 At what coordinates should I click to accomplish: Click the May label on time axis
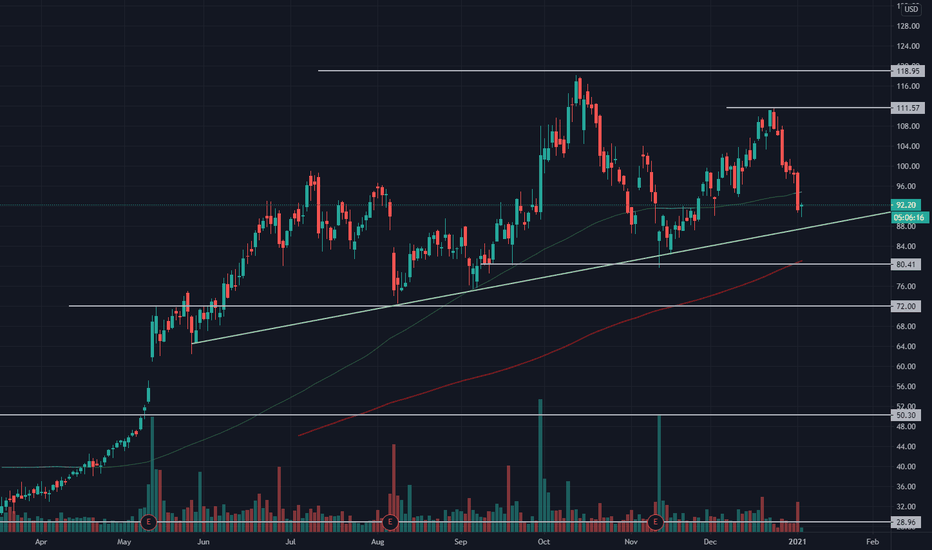pos(124,542)
